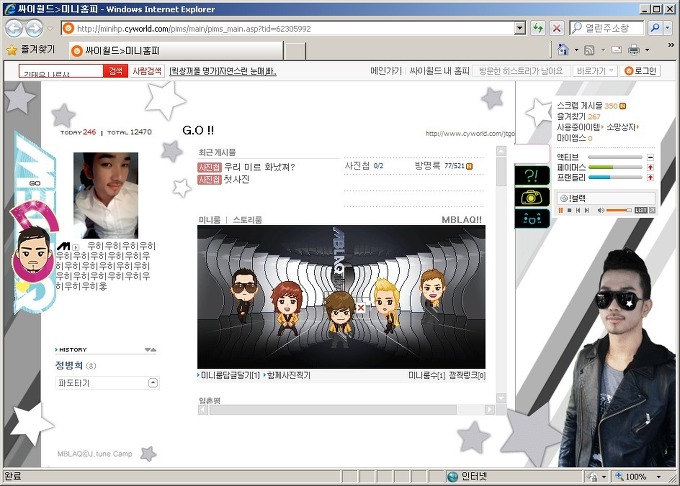Viewport: 680px width, 486px height.
Task: Select the 싸이월드>미니홈피 browser tab
Action: point(176,51)
